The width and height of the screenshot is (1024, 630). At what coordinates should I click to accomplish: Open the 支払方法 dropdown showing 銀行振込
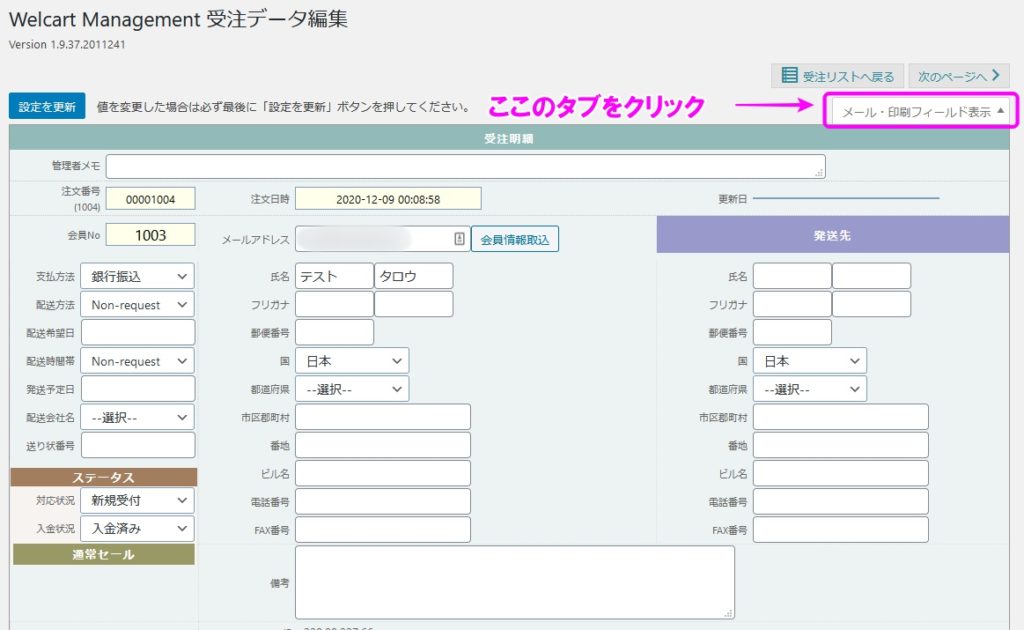pyautogui.click(x=138, y=276)
